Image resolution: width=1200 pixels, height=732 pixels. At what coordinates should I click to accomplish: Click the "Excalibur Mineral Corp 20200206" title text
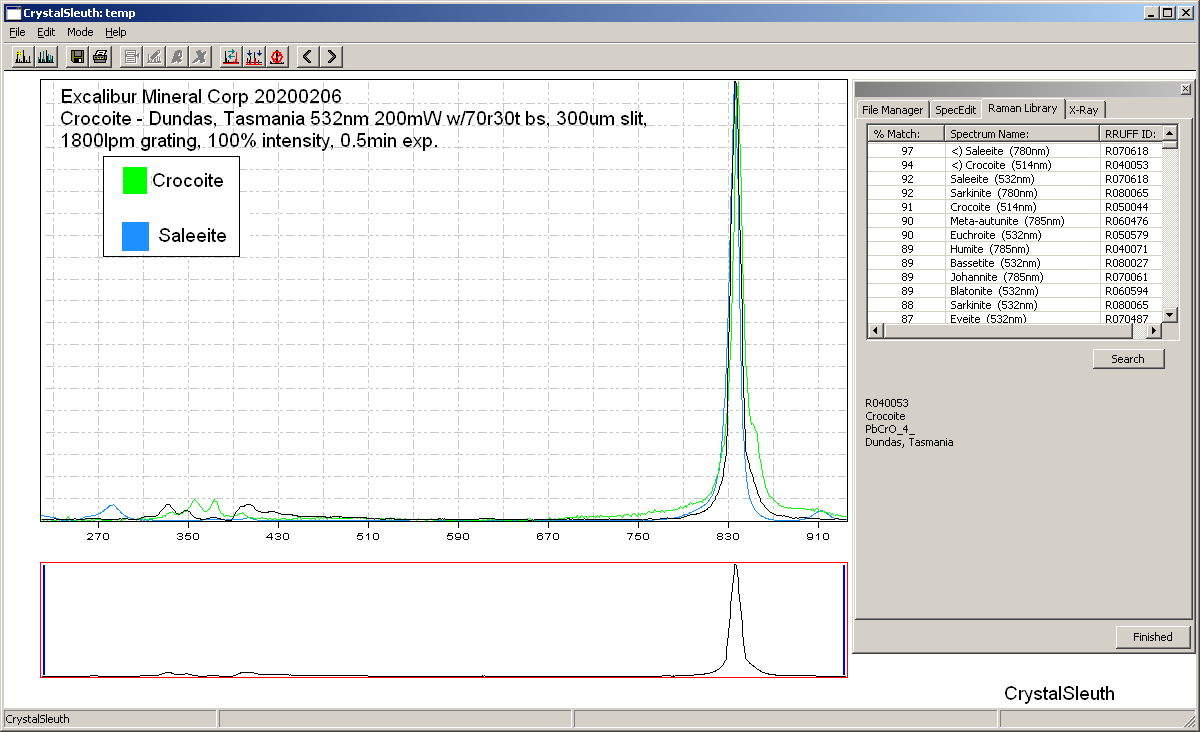click(x=201, y=97)
